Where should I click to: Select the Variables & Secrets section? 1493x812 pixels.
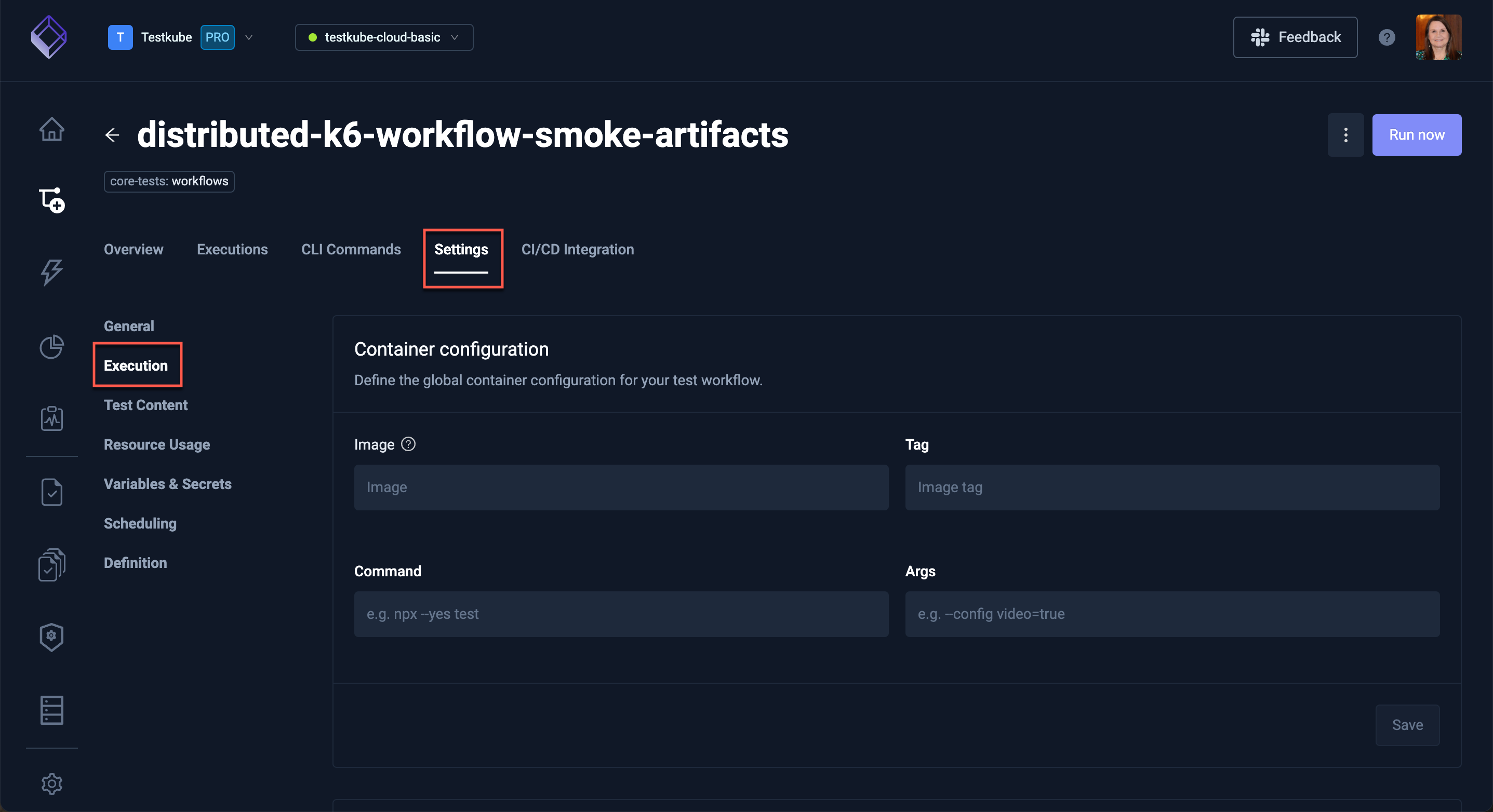(168, 484)
